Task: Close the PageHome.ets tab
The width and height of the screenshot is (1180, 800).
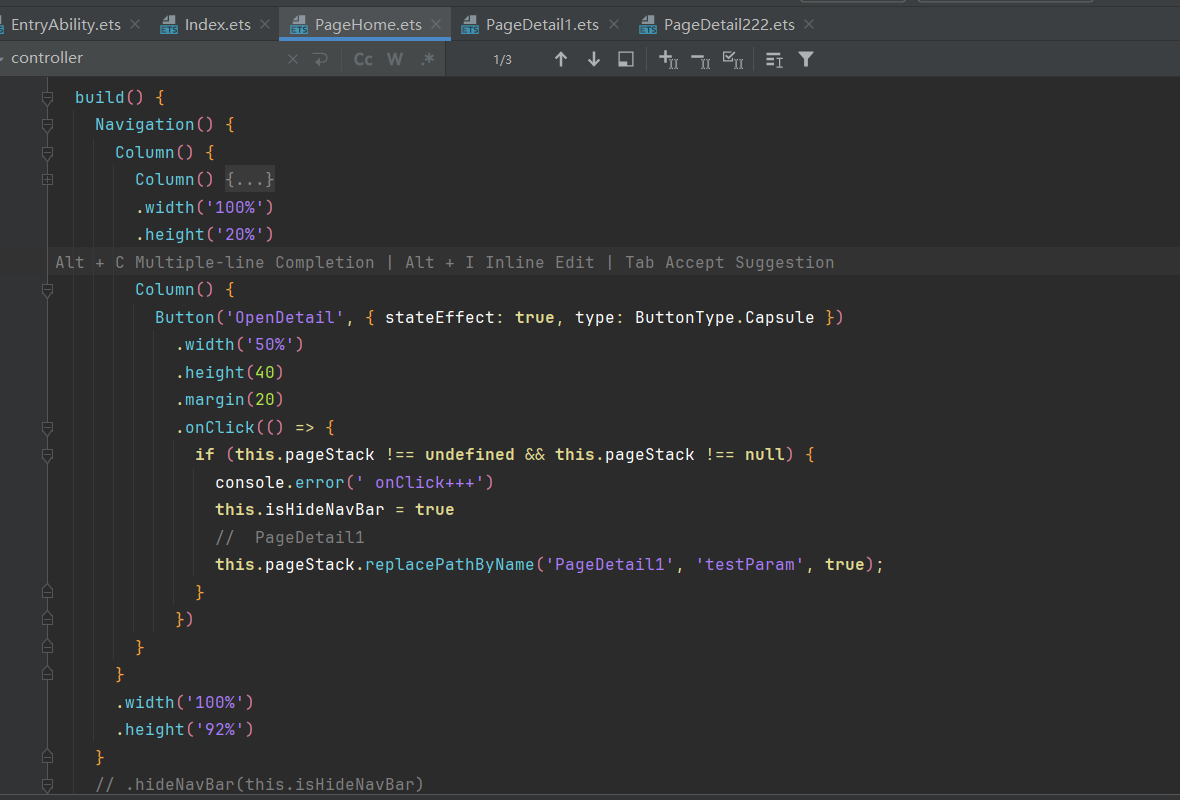Action: coord(437,24)
